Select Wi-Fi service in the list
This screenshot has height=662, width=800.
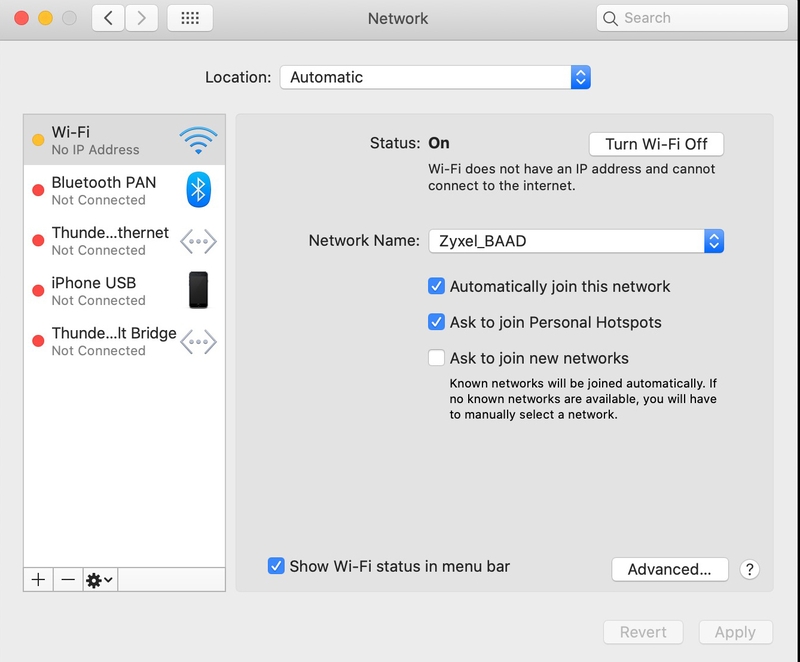(x=124, y=140)
